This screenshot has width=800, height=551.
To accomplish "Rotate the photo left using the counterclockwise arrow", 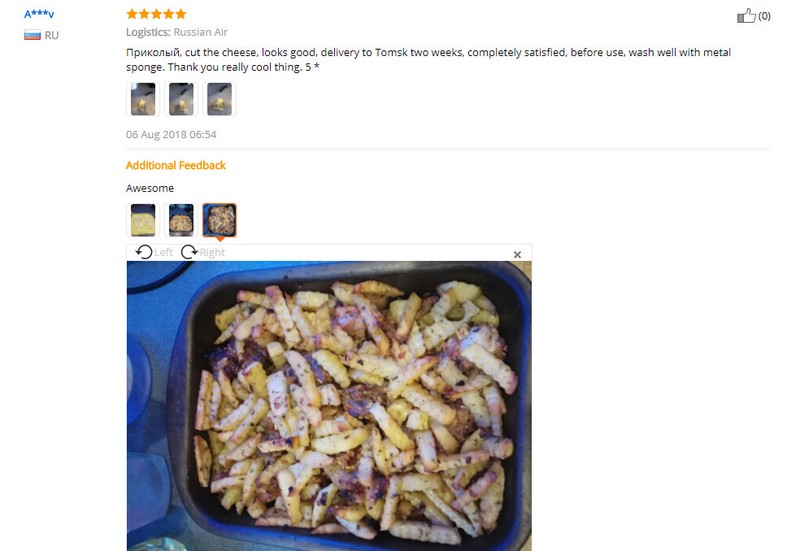I will coord(144,252).
